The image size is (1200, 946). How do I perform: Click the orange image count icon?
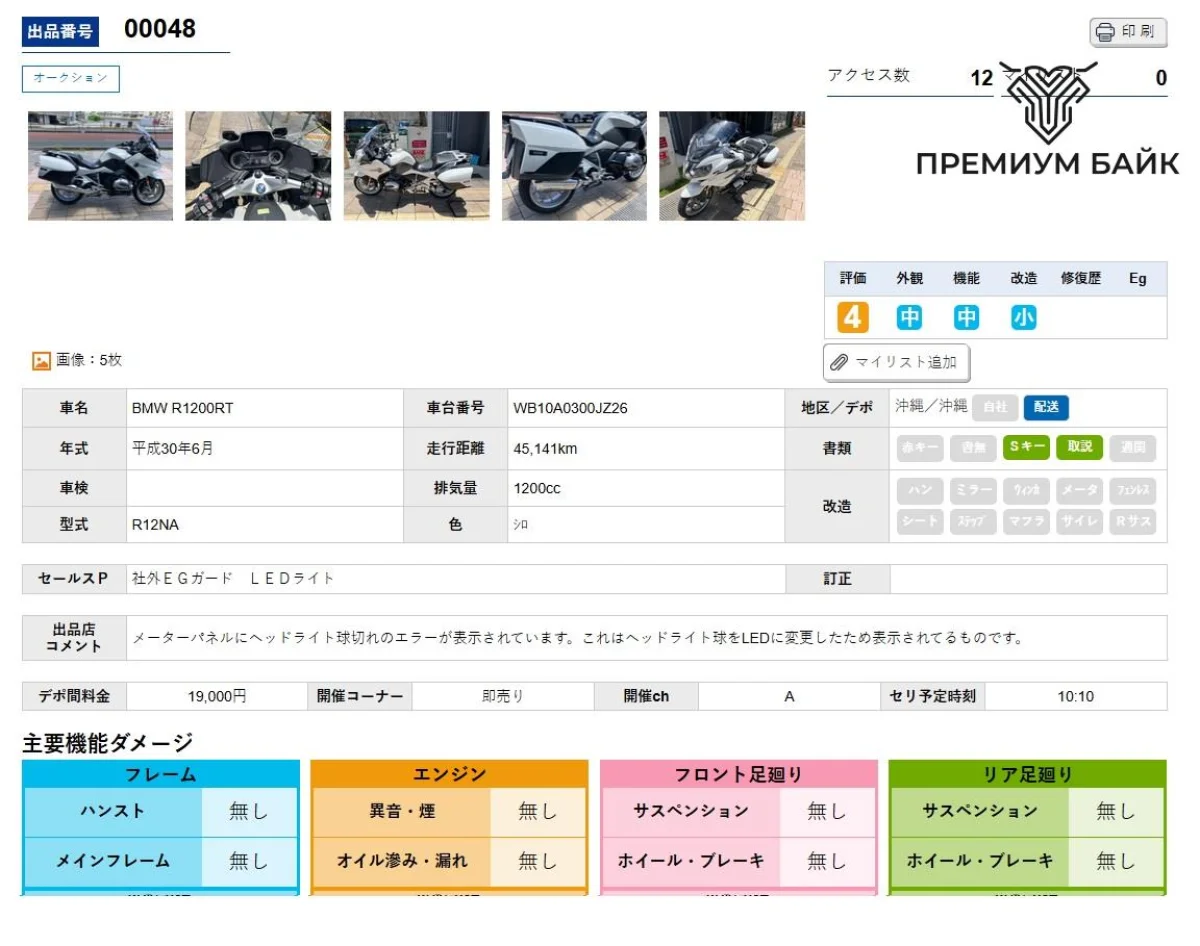coord(41,360)
